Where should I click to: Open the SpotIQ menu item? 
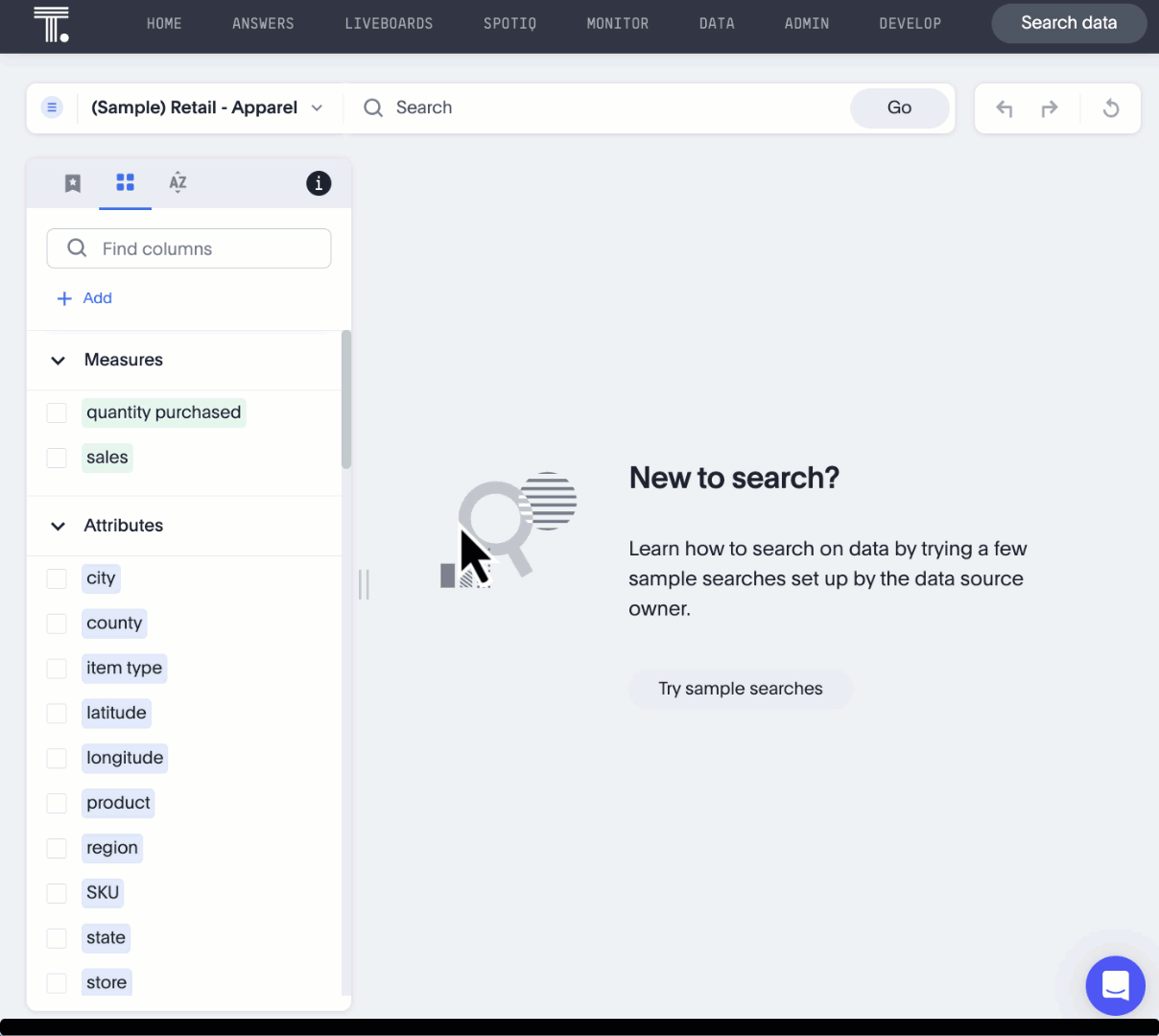[509, 23]
